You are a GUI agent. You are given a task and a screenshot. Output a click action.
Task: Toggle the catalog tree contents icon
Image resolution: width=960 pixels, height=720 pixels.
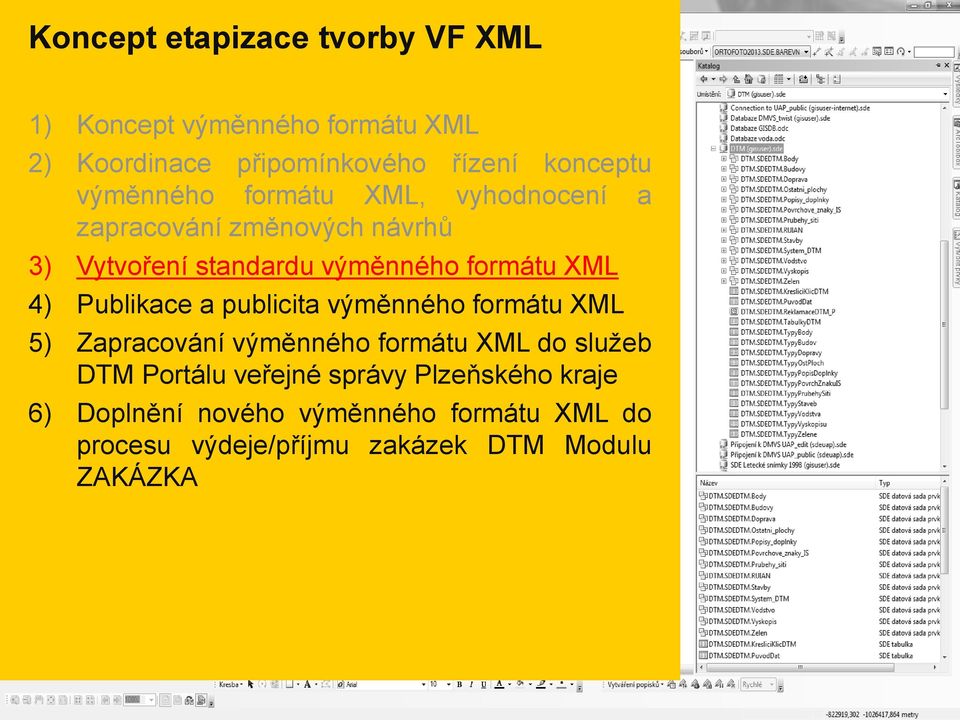(x=820, y=79)
